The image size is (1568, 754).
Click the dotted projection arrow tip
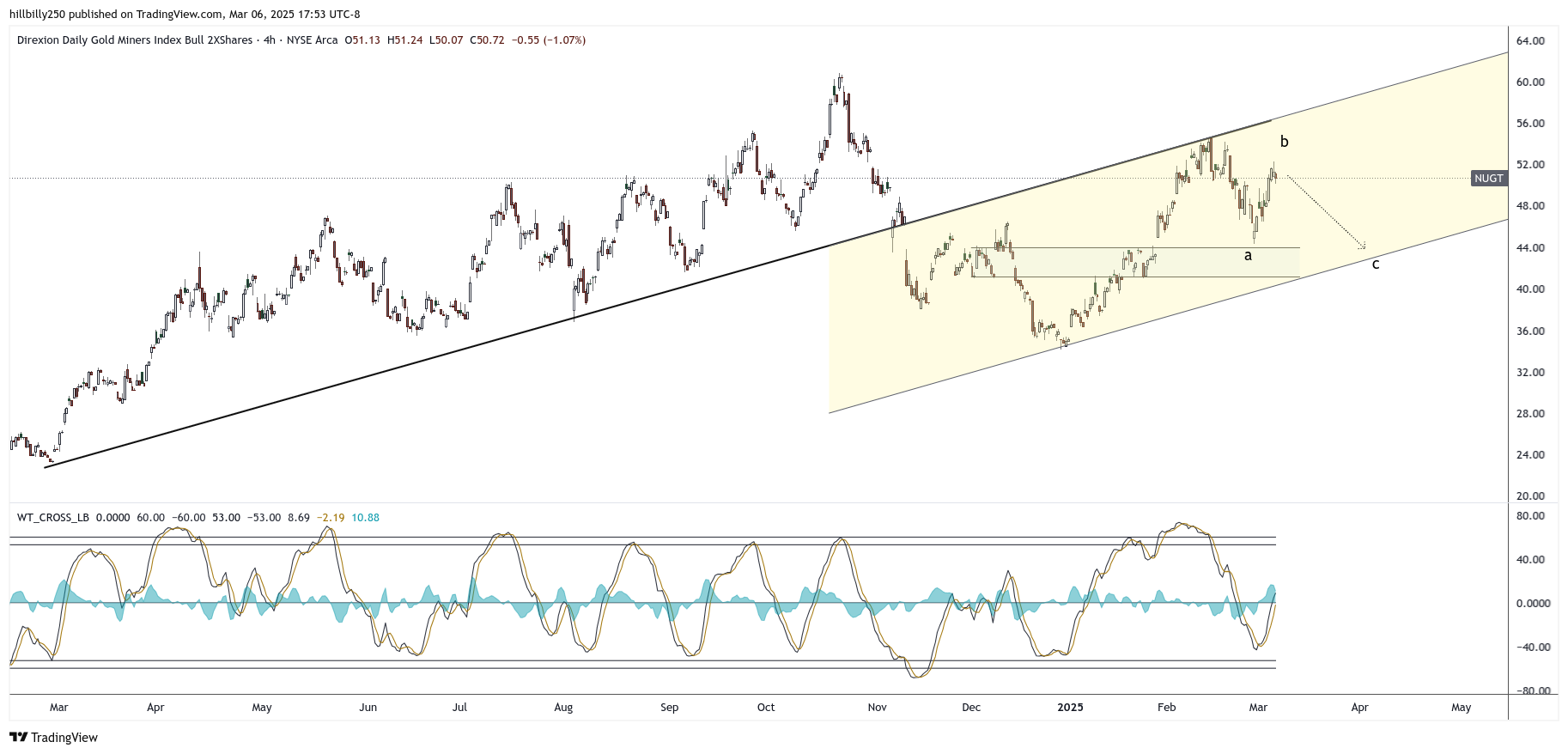[x=1363, y=247]
